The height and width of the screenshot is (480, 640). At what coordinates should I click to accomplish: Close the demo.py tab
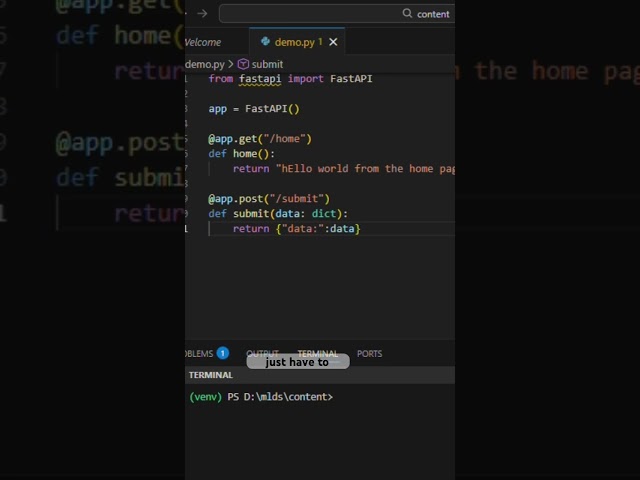click(333, 42)
